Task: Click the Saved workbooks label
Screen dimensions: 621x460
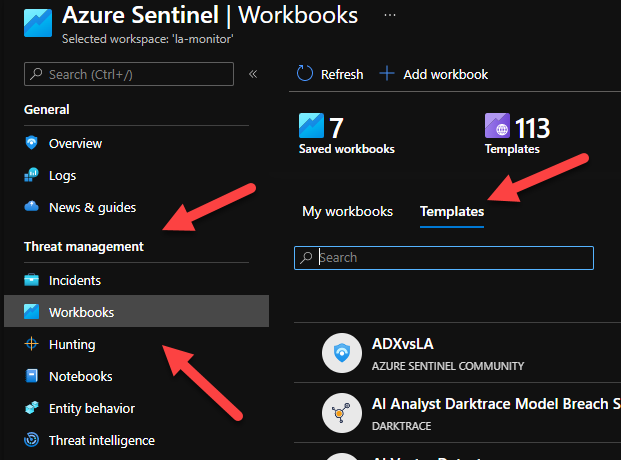Action: click(347, 149)
